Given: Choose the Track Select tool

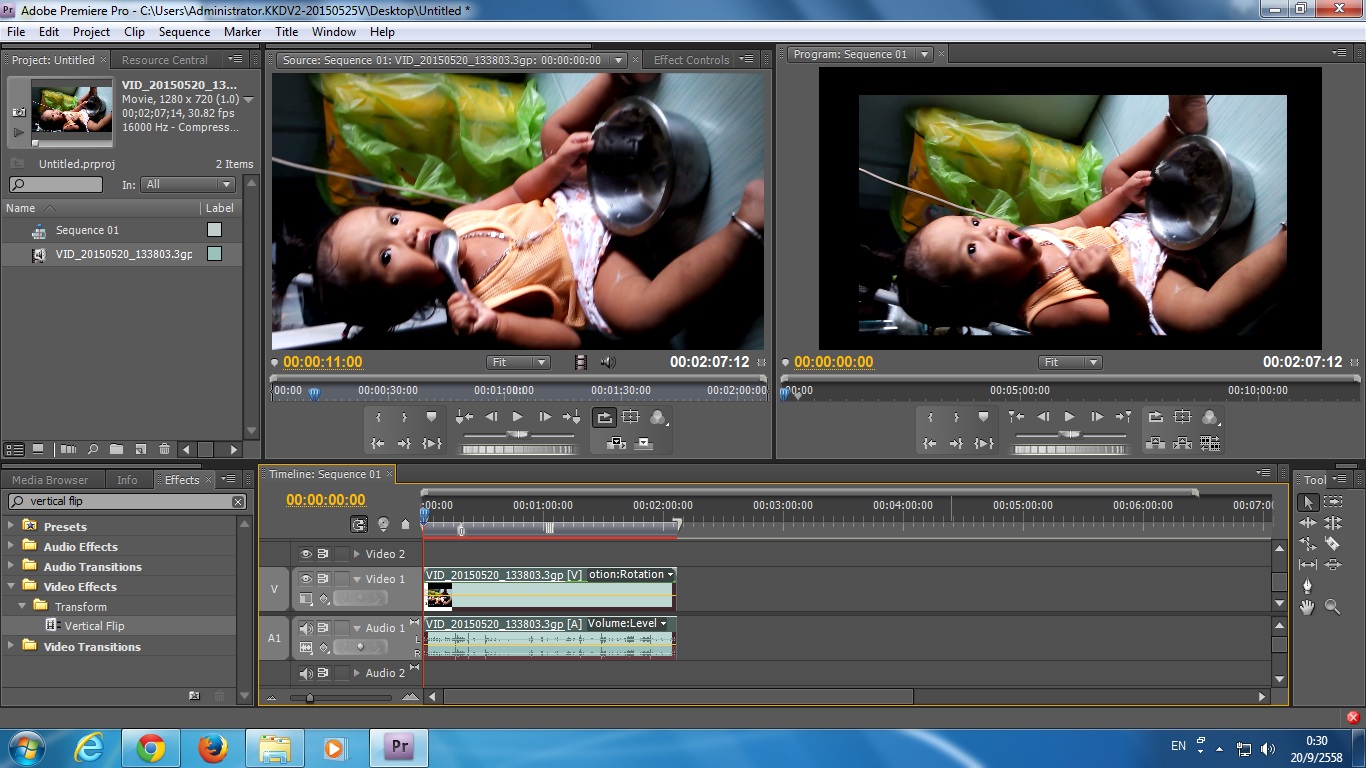Looking at the screenshot, I should tap(1333, 502).
